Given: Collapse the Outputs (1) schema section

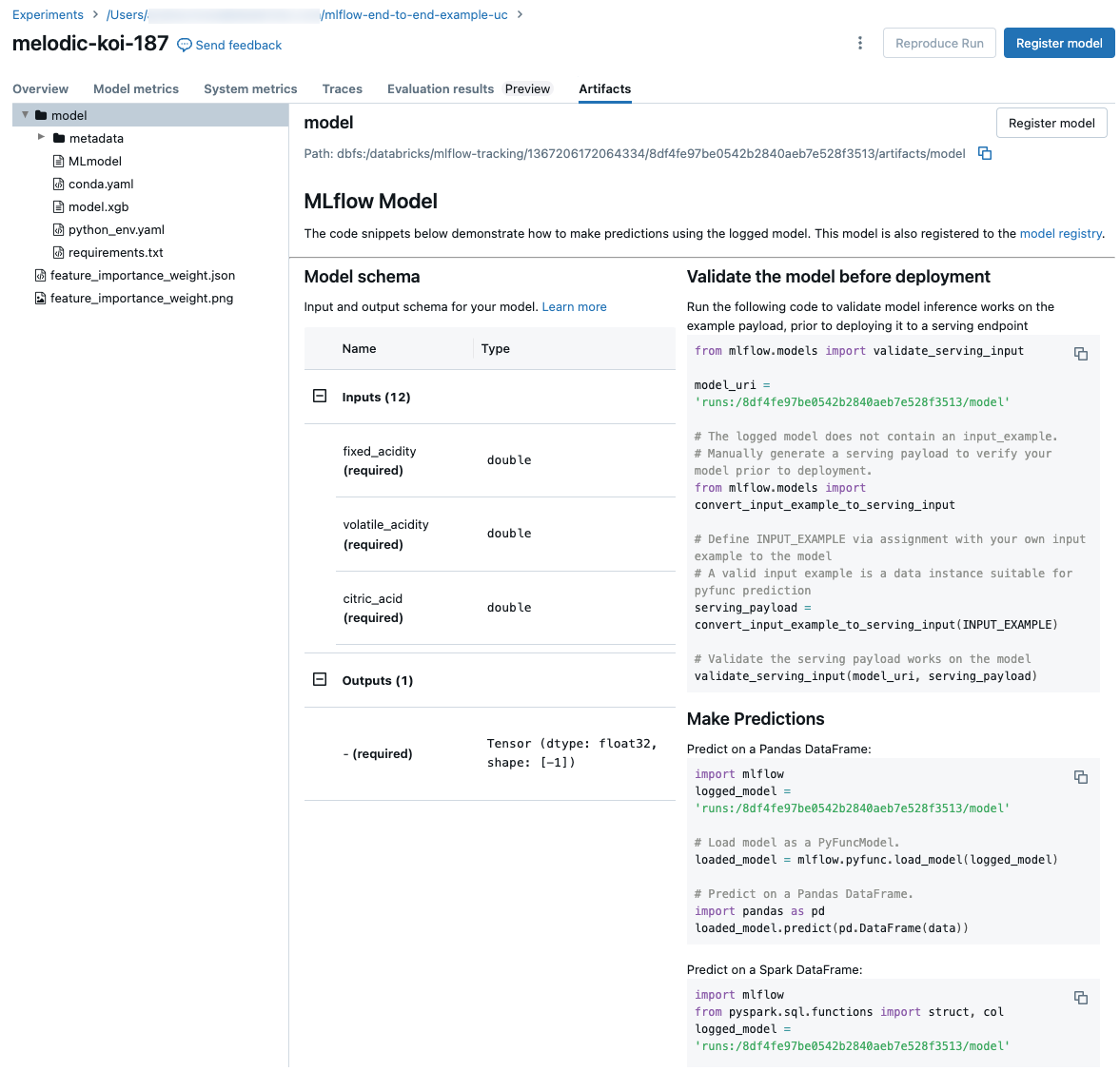Looking at the screenshot, I should click(320, 679).
